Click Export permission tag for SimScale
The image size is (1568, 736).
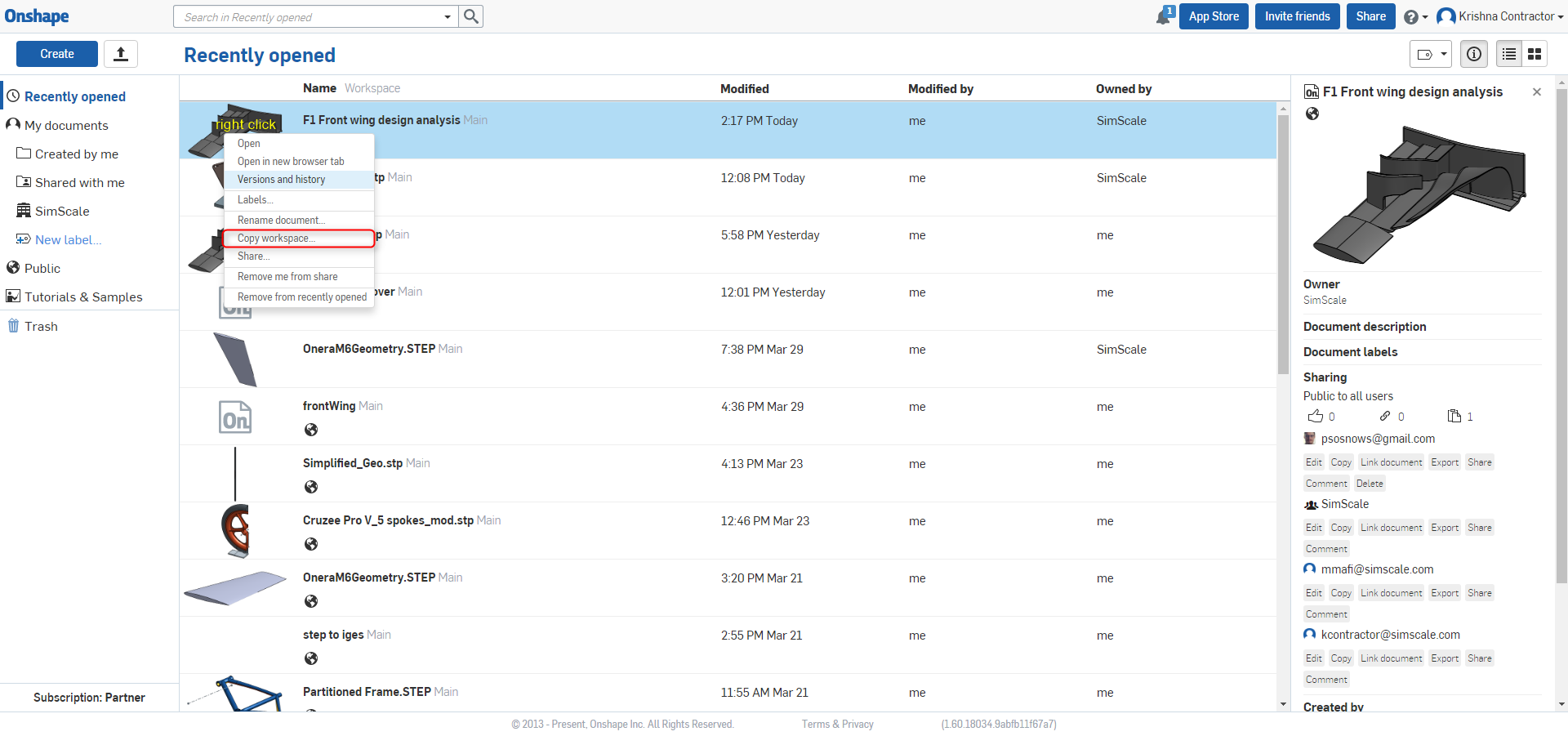pyautogui.click(x=1445, y=528)
